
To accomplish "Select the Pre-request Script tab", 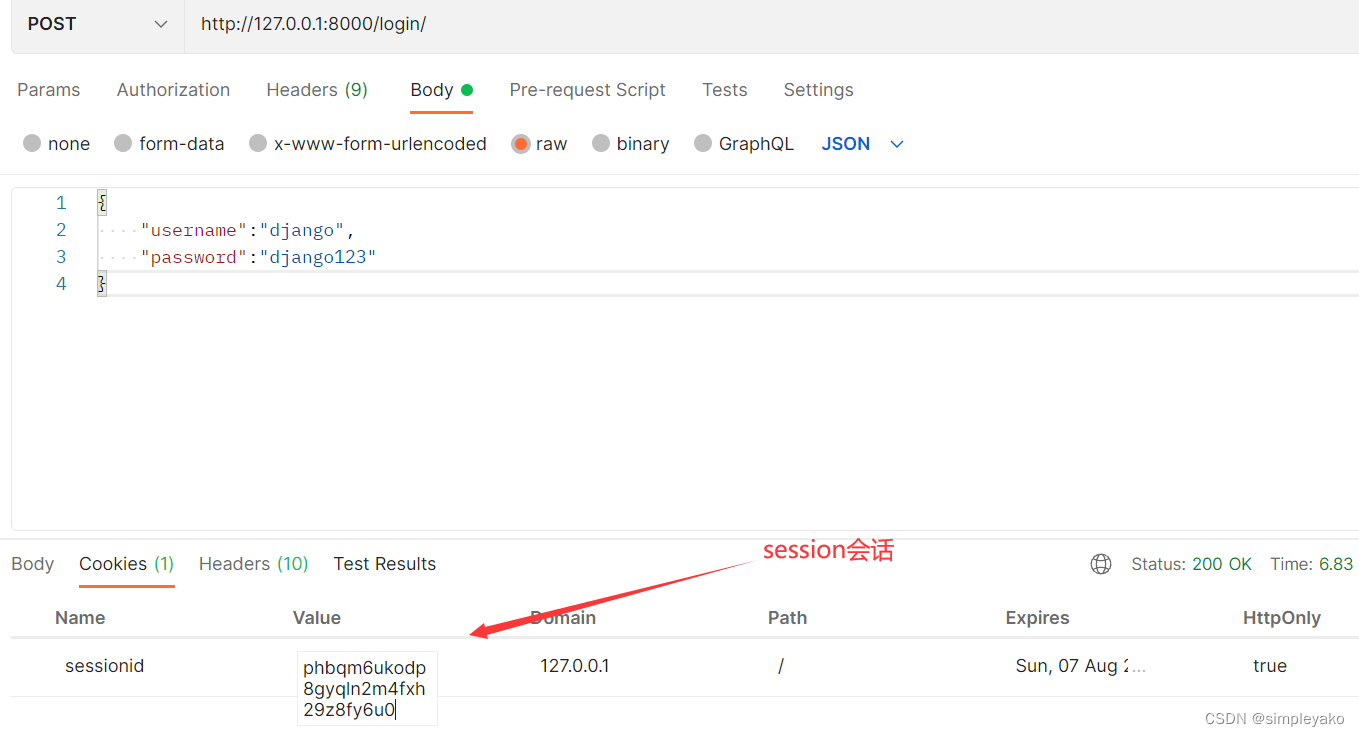I will click(587, 90).
